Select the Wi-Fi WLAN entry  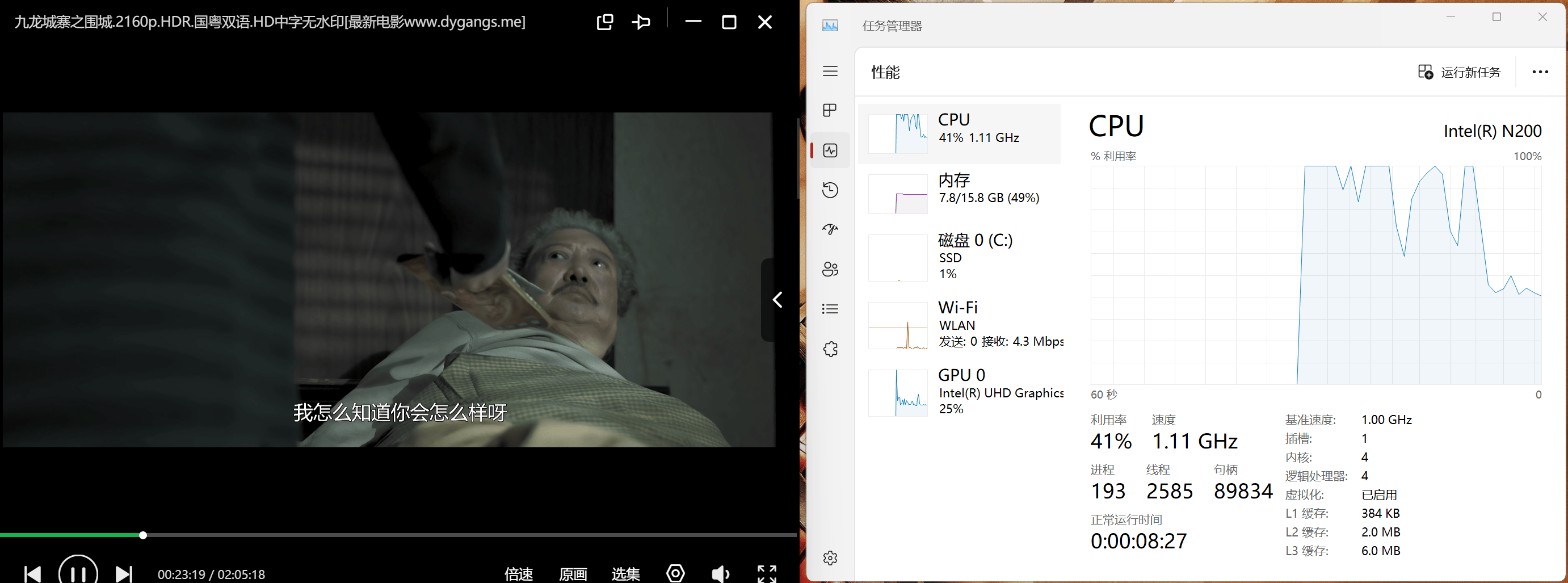[x=959, y=324]
